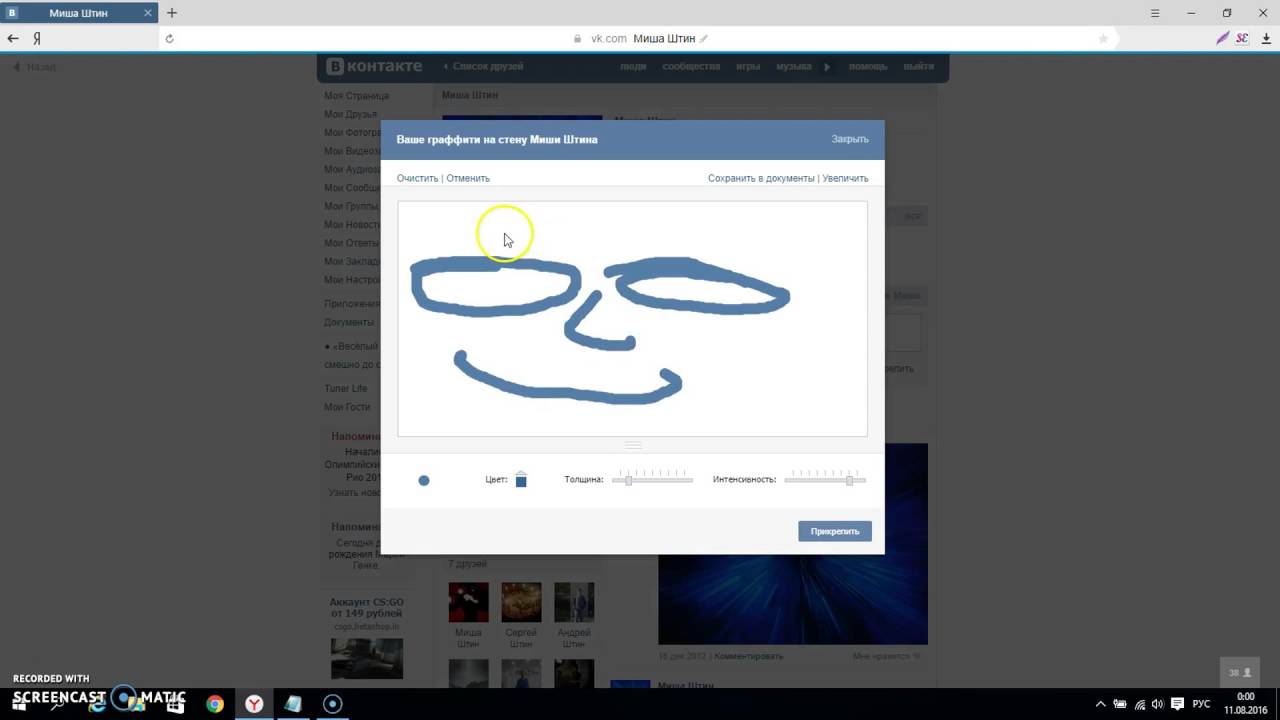Image resolution: width=1280 pixels, height=720 pixels.
Task: Click the play arrow next to музыка
Action: click(827, 67)
